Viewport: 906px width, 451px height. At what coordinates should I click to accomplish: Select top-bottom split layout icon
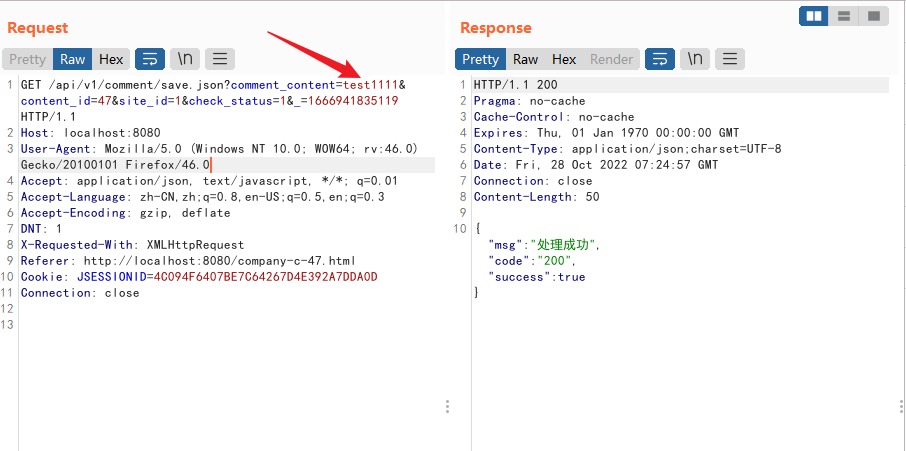844,16
